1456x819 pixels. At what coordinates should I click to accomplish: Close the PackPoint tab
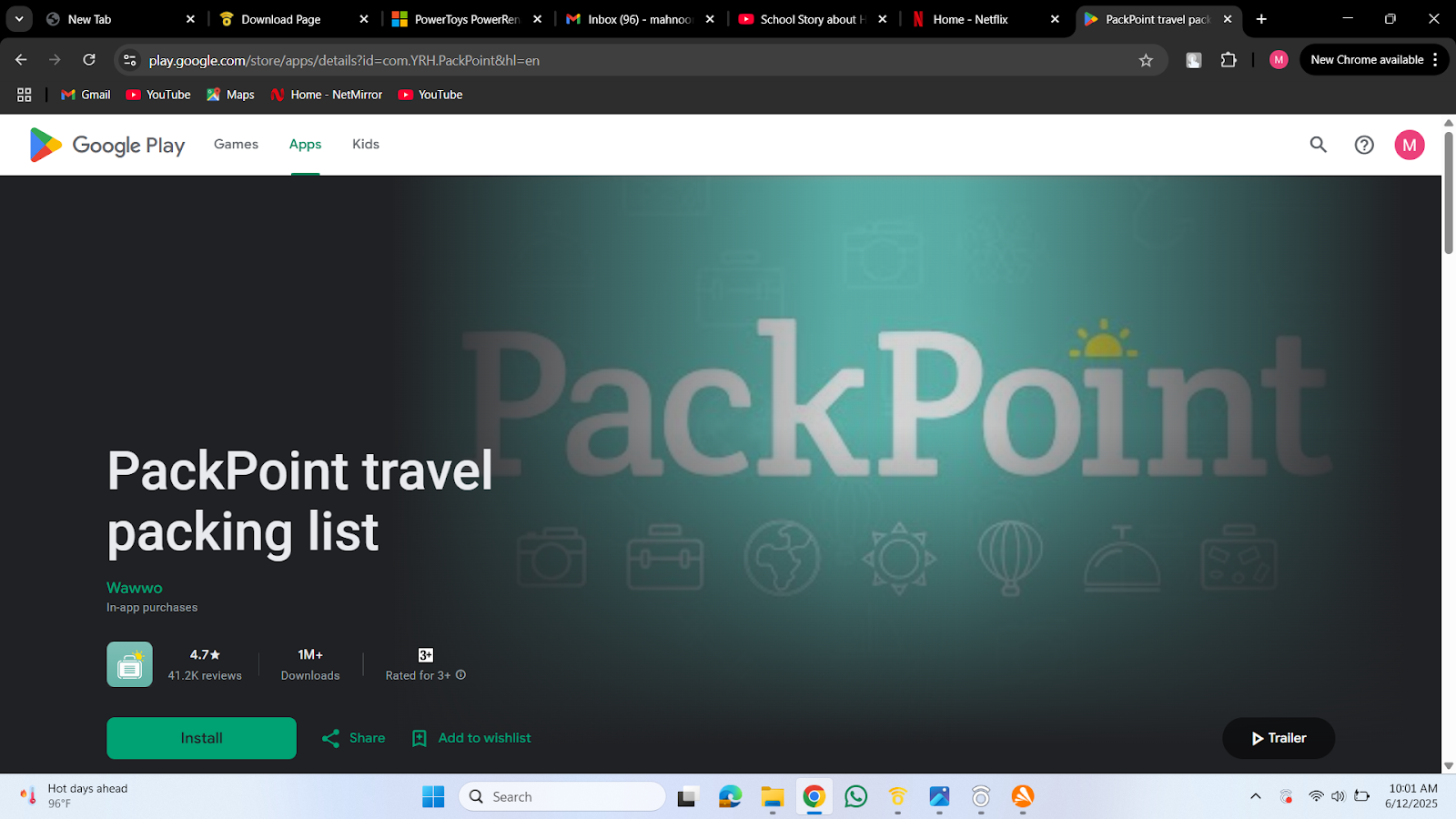[x=1228, y=19]
